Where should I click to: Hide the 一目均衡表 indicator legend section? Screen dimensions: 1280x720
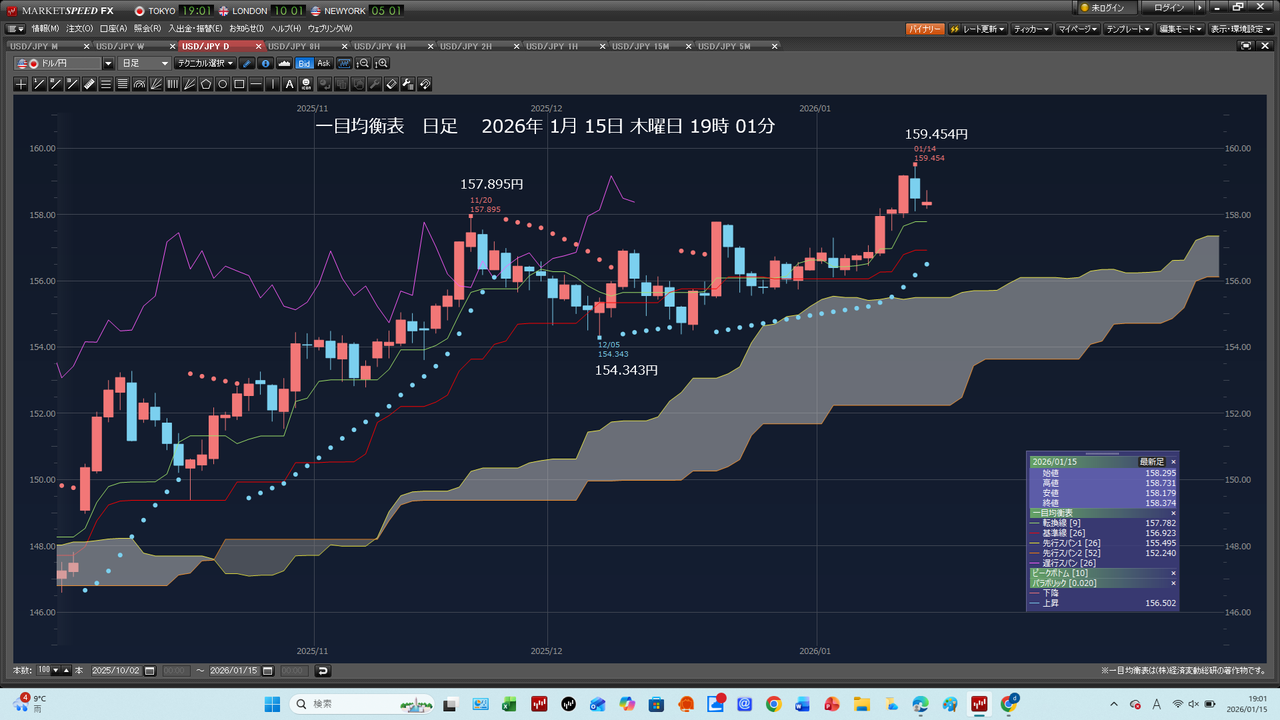click(1173, 513)
